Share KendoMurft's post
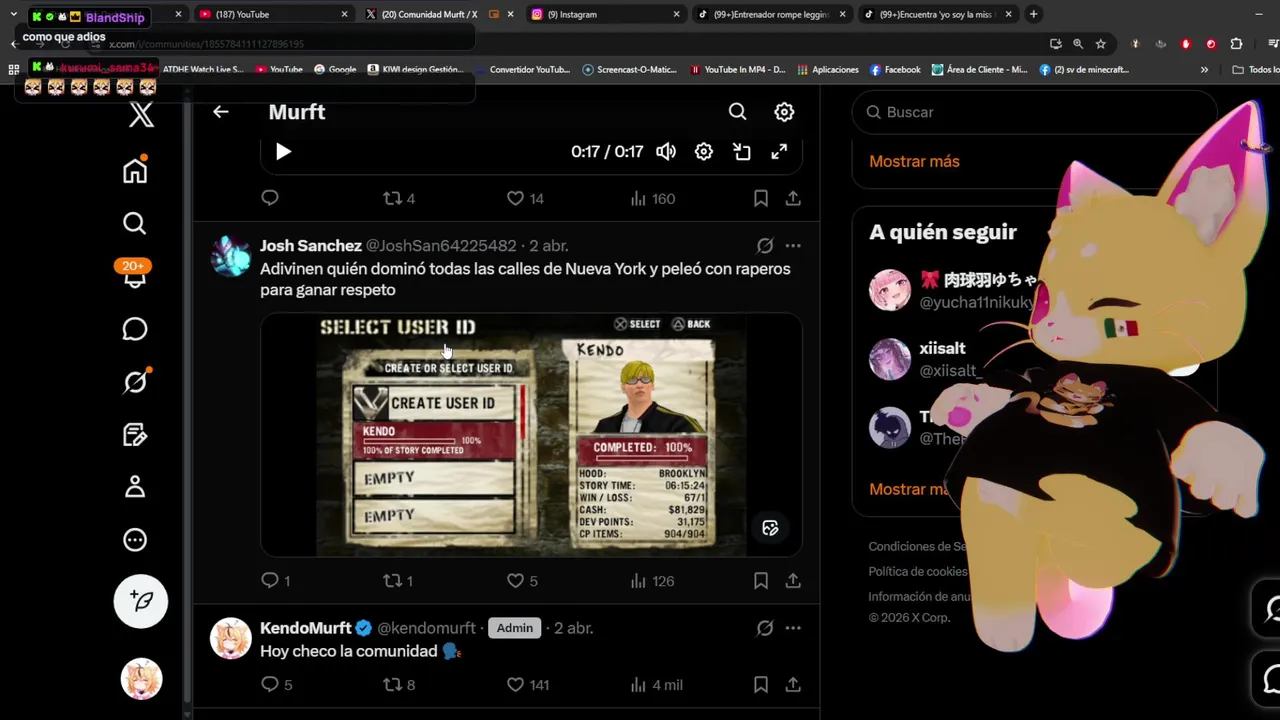 793,685
